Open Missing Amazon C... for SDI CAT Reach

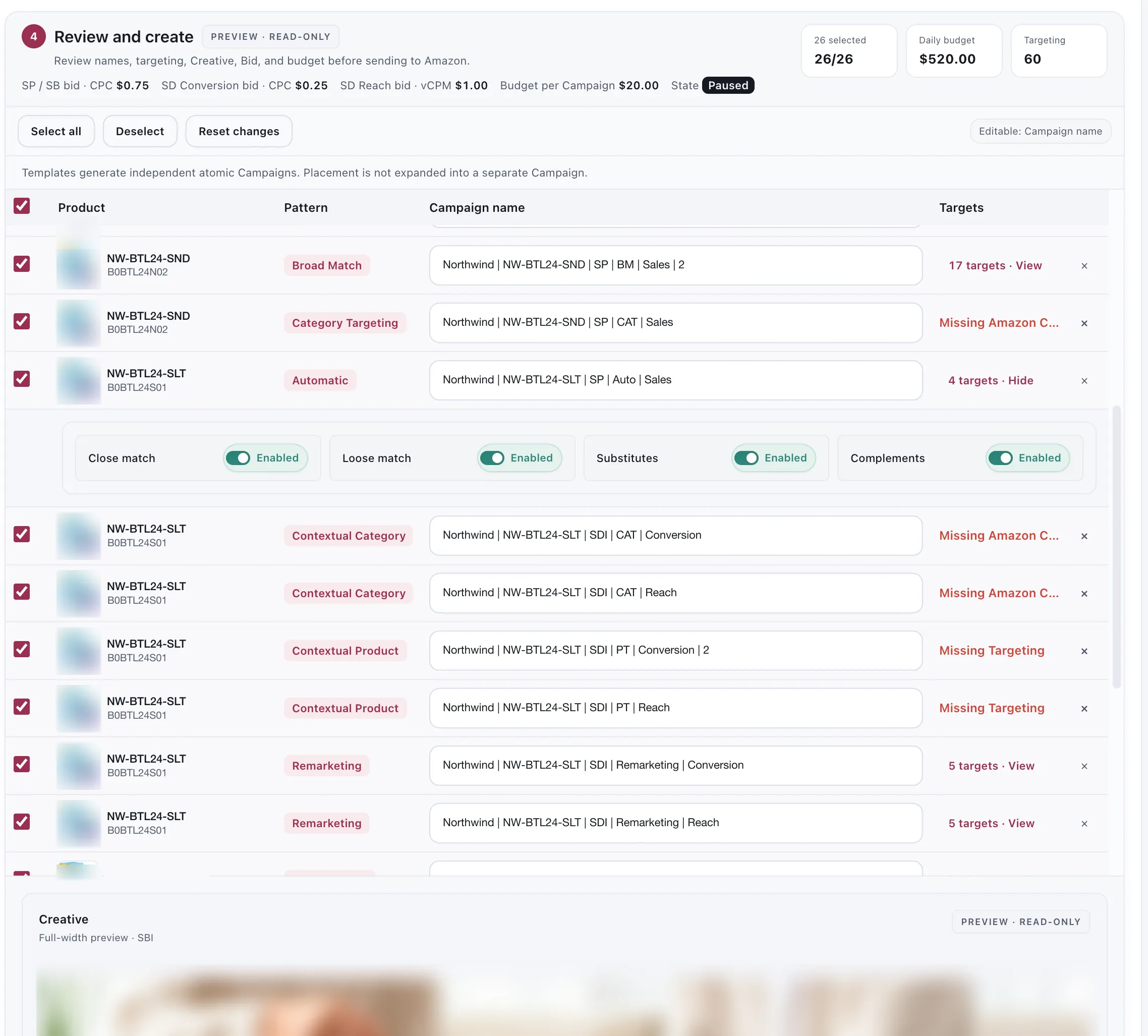[x=999, y=593]
